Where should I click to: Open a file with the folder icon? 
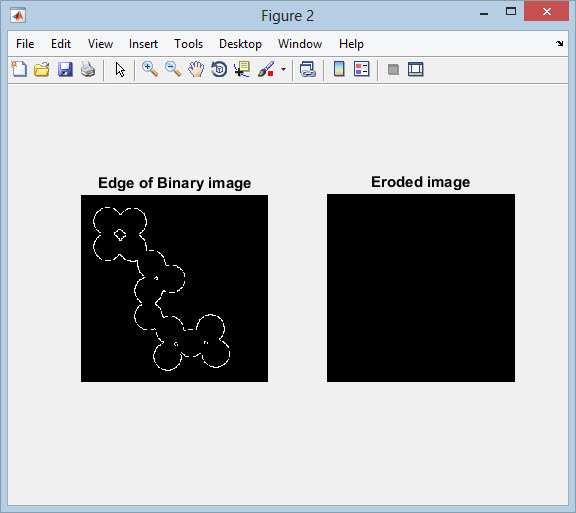(x=42, y=69)
